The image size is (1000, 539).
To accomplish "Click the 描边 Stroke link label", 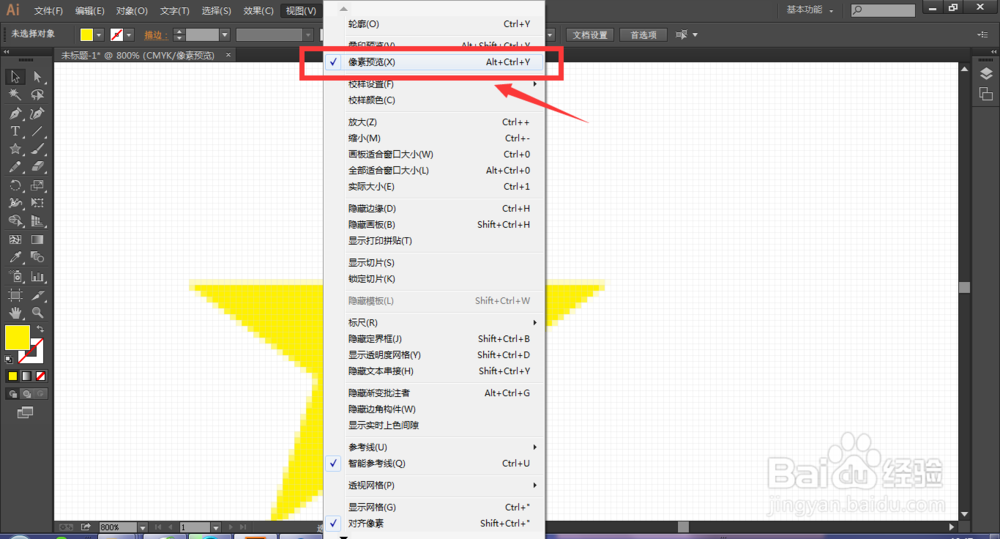I will (154, 35).
